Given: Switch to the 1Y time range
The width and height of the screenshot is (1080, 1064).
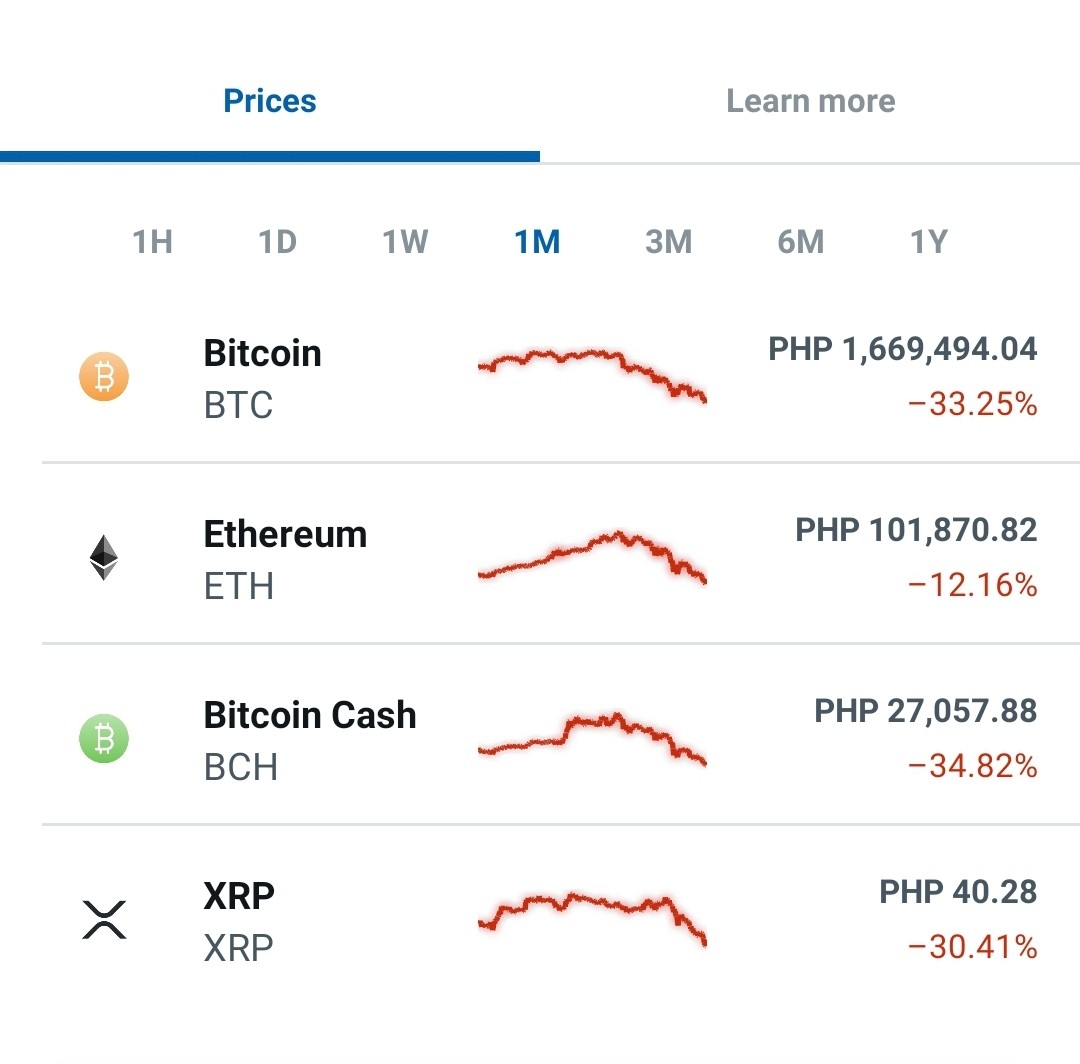Looking at the screenshot, I should [928, 242].
